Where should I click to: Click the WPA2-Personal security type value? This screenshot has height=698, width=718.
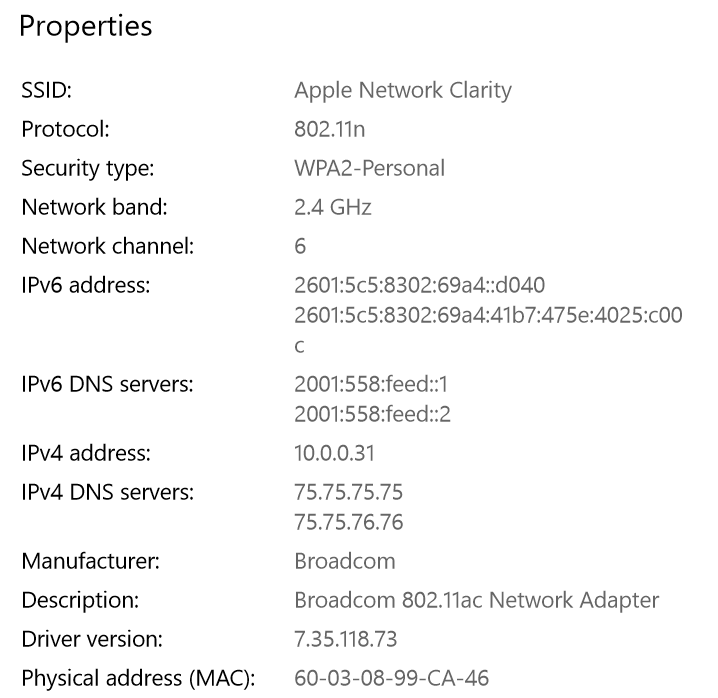(369, 168)
